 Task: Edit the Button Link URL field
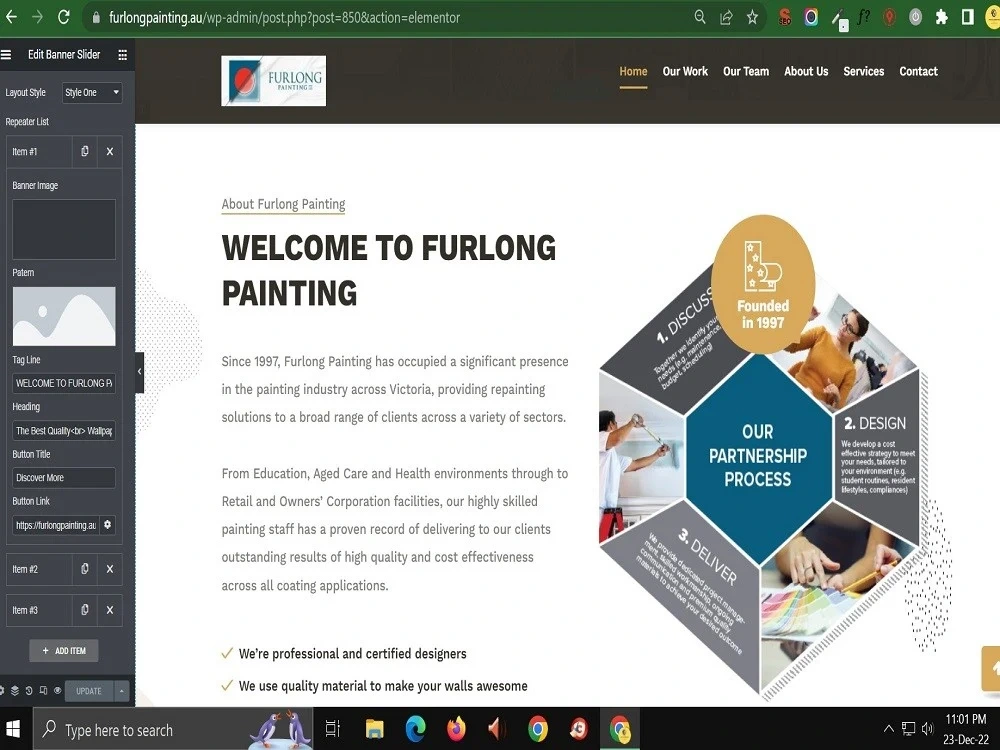[56, 525]
